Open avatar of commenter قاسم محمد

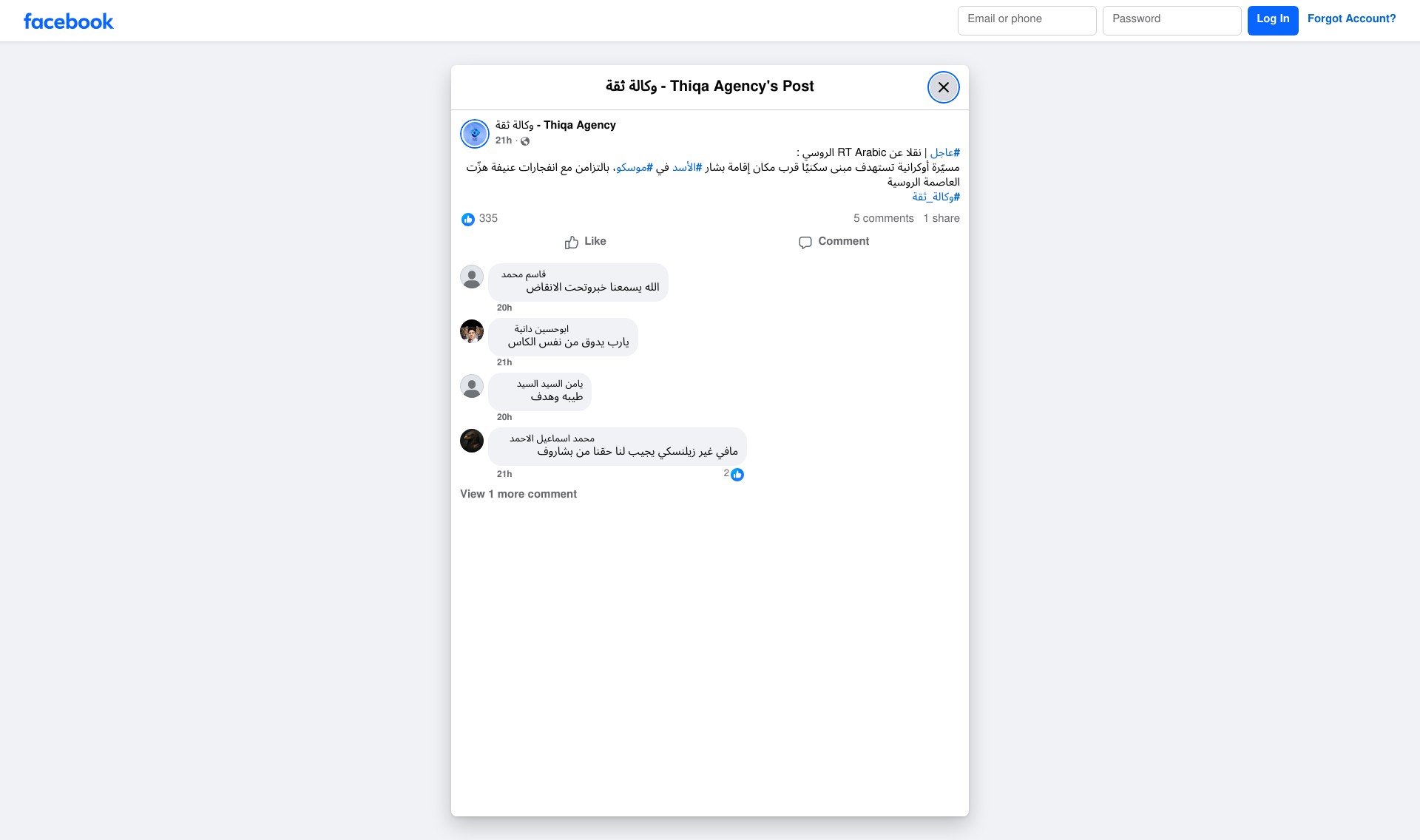pyautogui.click(x=472, y=277)
